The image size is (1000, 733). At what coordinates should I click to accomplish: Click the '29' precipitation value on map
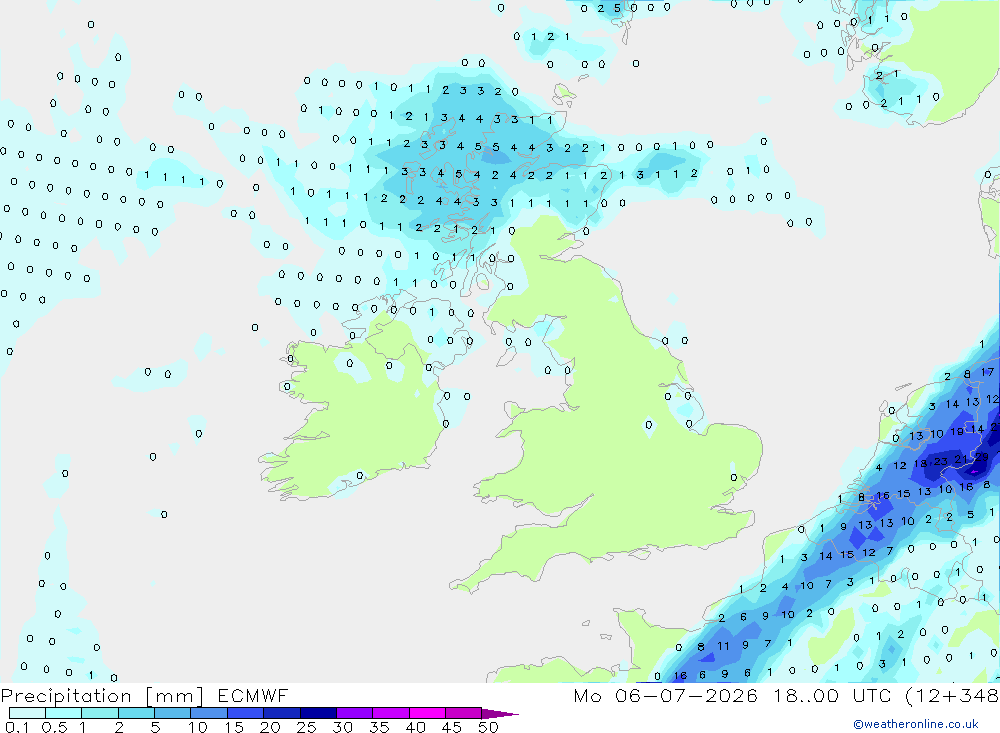982,457
